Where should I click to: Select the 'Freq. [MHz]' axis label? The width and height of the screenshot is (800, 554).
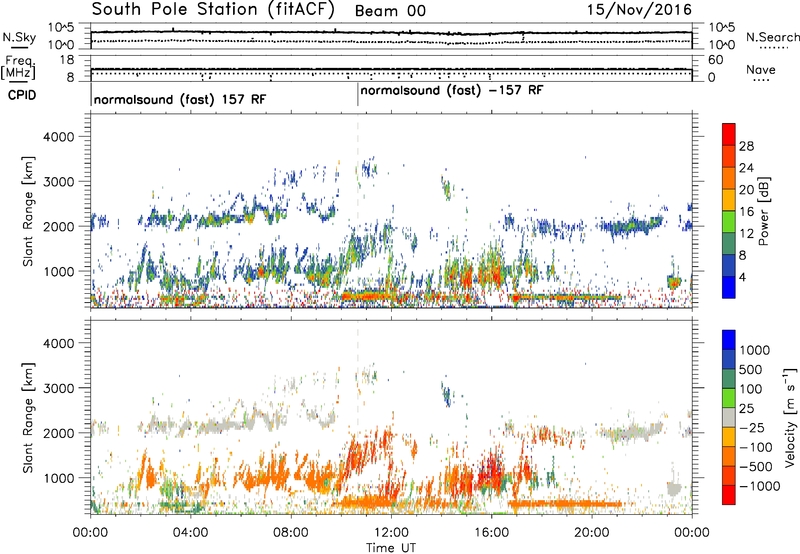[18, 68]
